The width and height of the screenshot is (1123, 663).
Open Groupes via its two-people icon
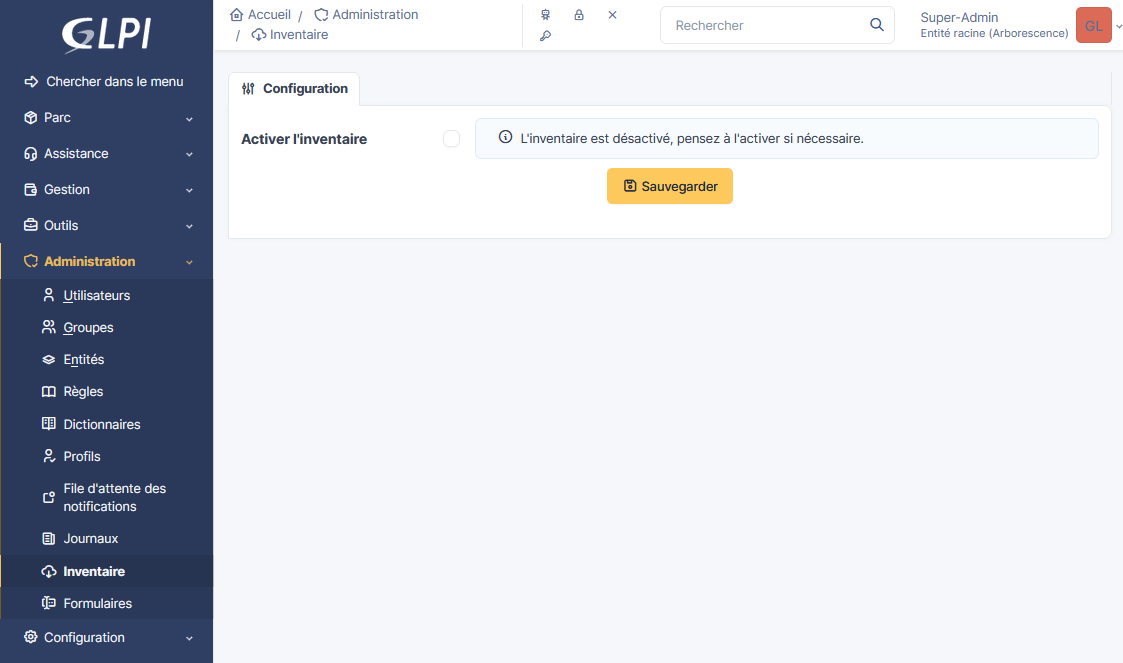49,327
